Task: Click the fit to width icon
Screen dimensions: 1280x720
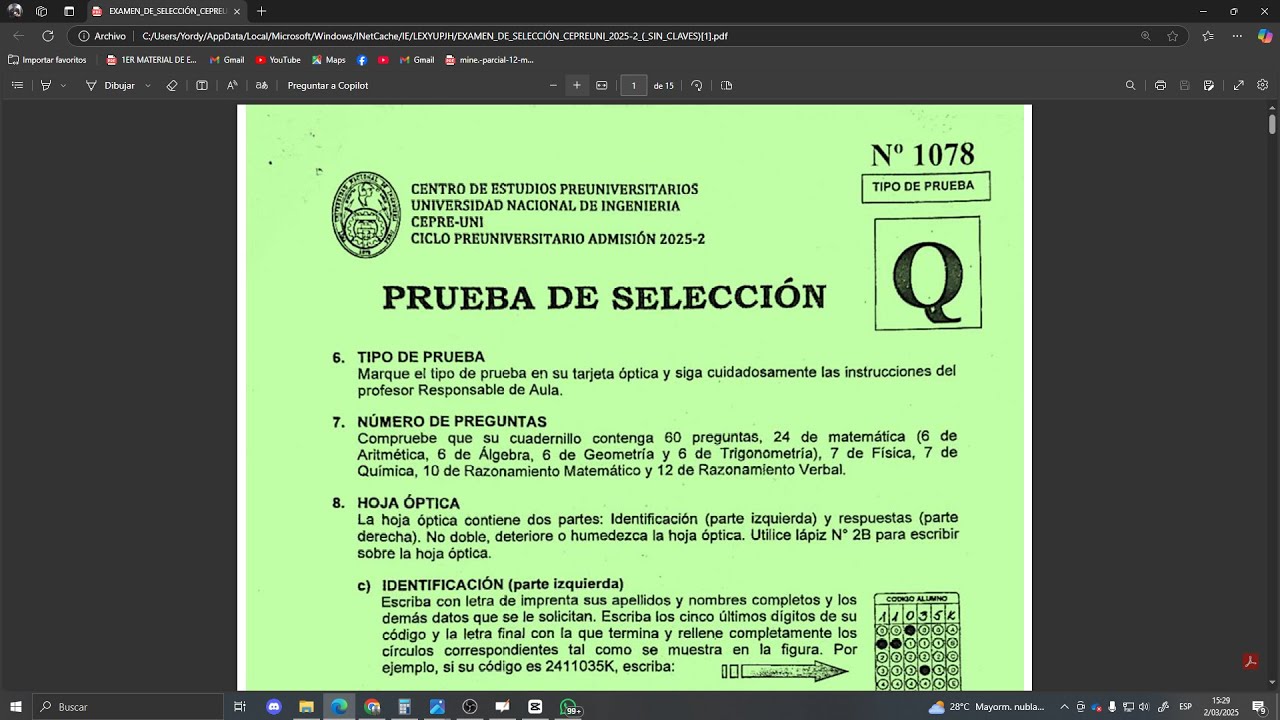Action: 602,85
